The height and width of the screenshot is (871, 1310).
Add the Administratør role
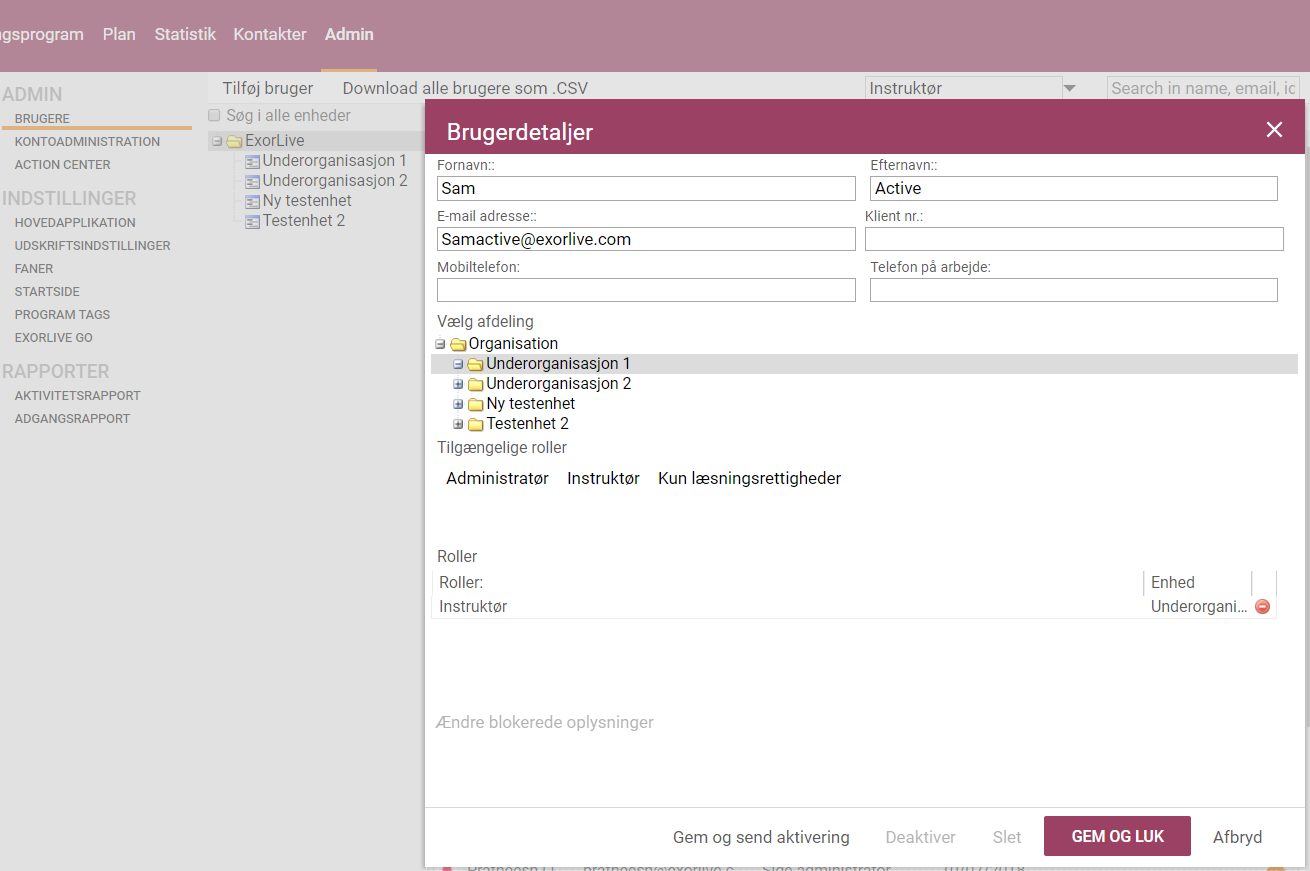point(497,478)
